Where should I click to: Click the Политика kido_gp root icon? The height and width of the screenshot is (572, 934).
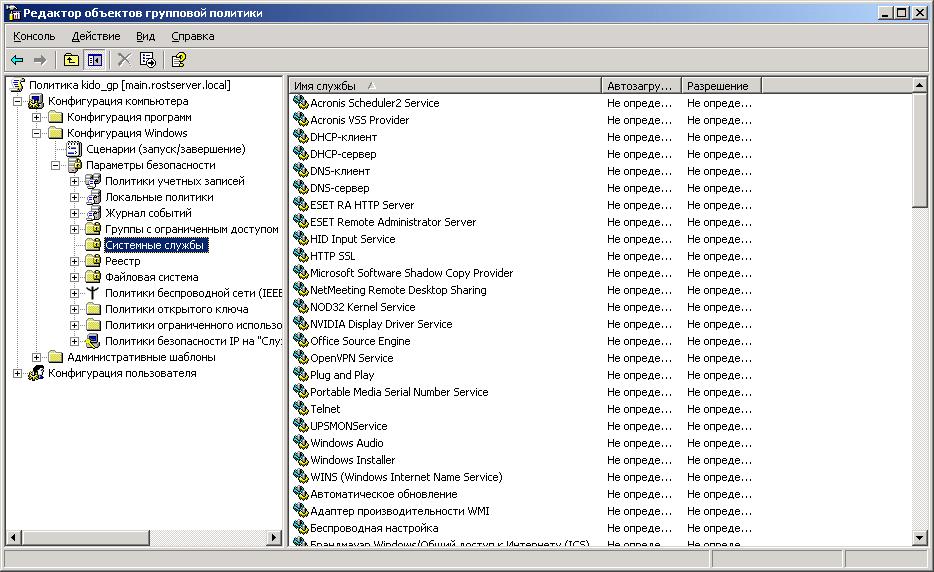tap(18, 85)
